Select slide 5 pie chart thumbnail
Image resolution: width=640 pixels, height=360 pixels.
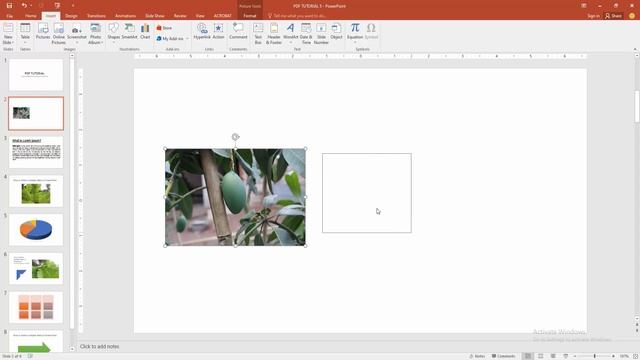(36, 230)
